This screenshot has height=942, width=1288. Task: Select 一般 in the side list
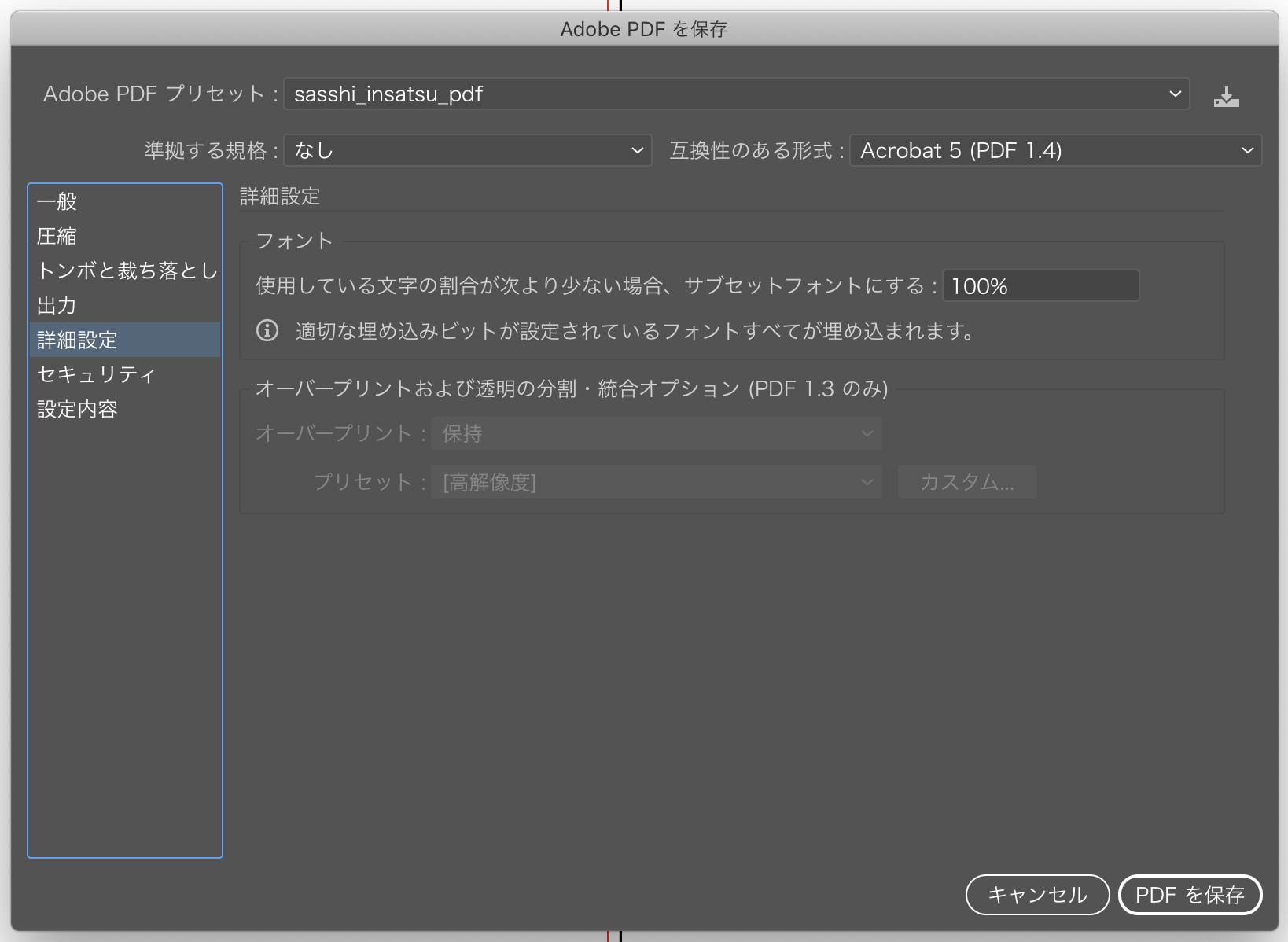click(x=125, y=201)
